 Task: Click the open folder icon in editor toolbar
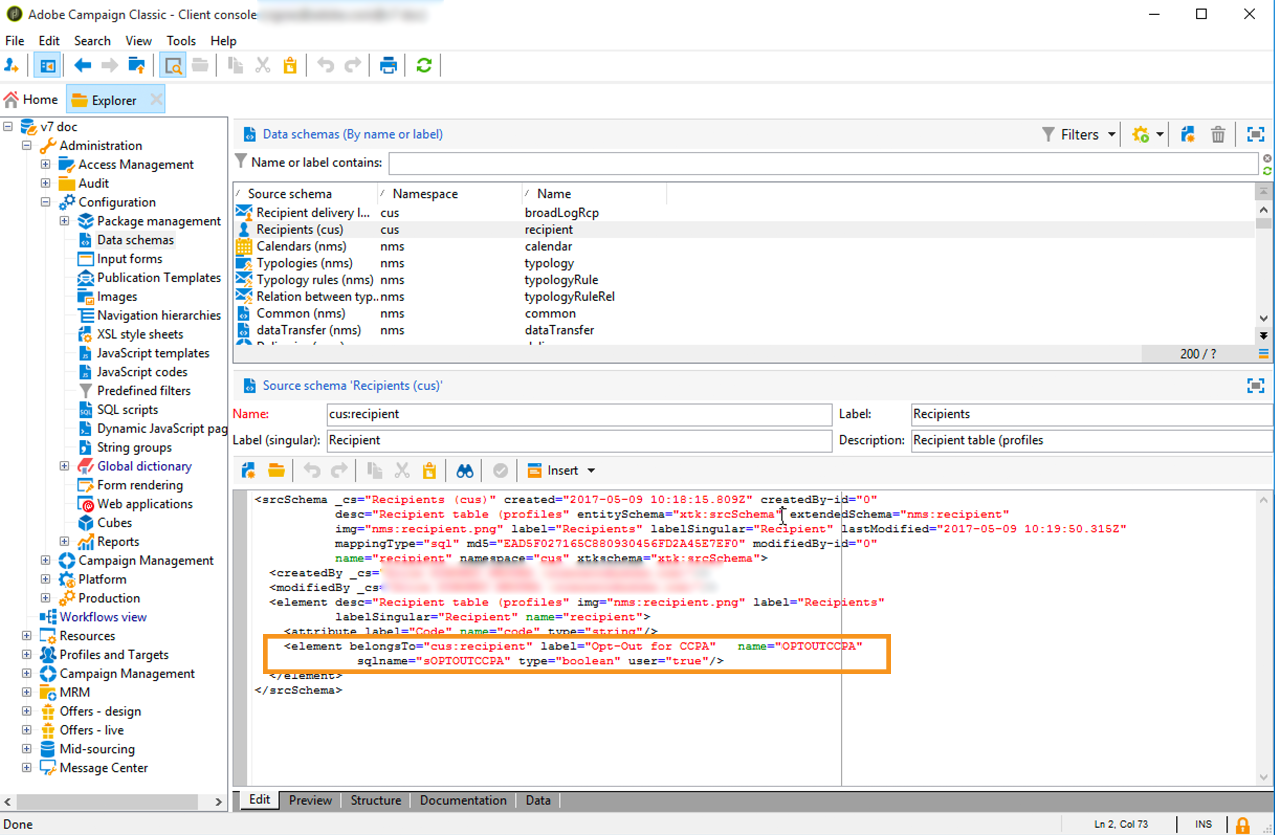[276, 471]
